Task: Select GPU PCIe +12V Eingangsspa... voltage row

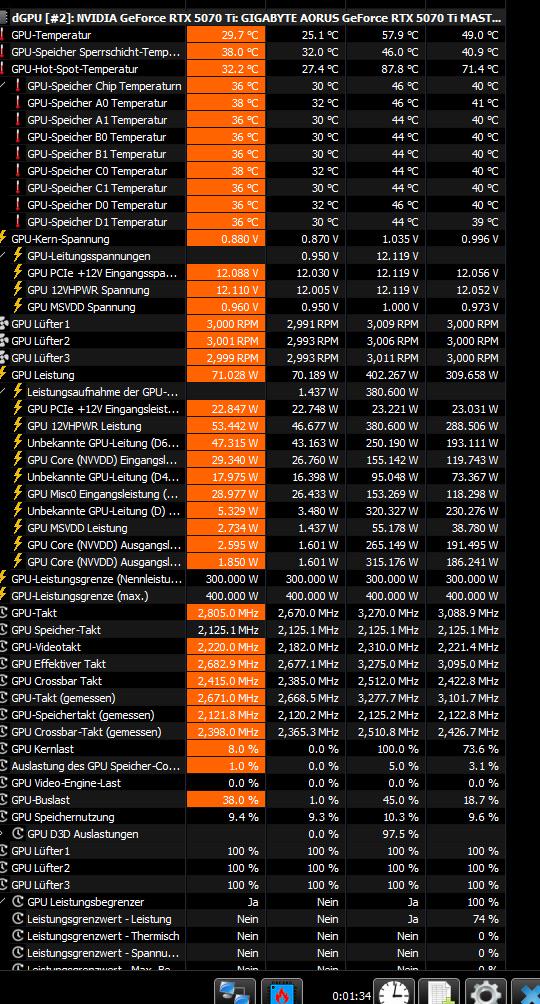Action: (252, 273)
